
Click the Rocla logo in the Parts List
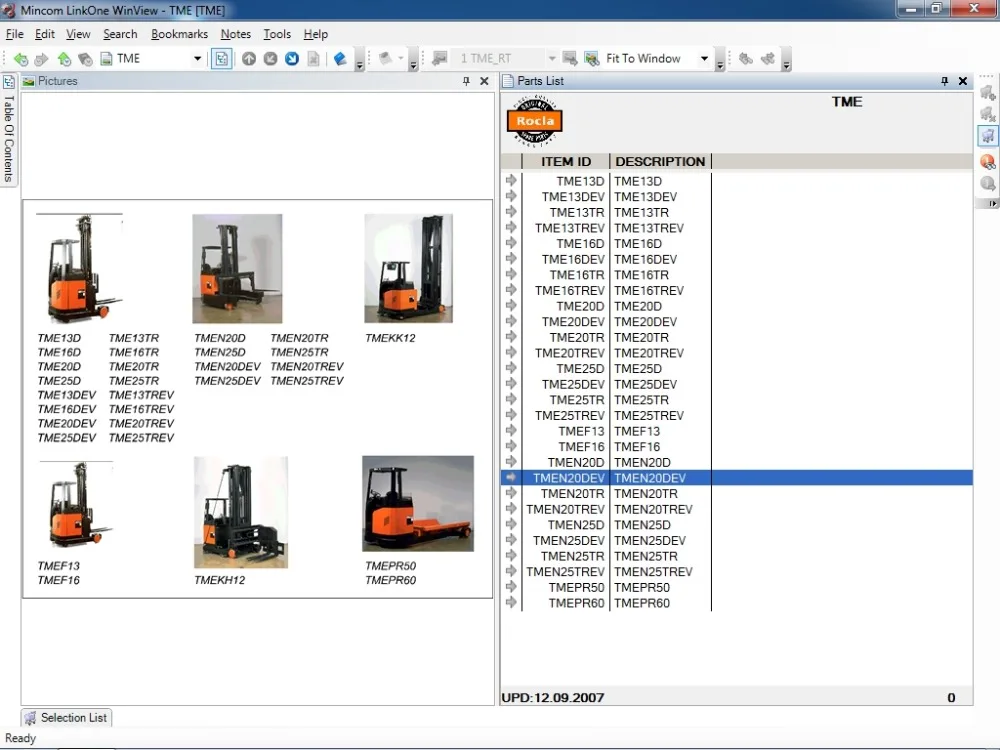534,120
